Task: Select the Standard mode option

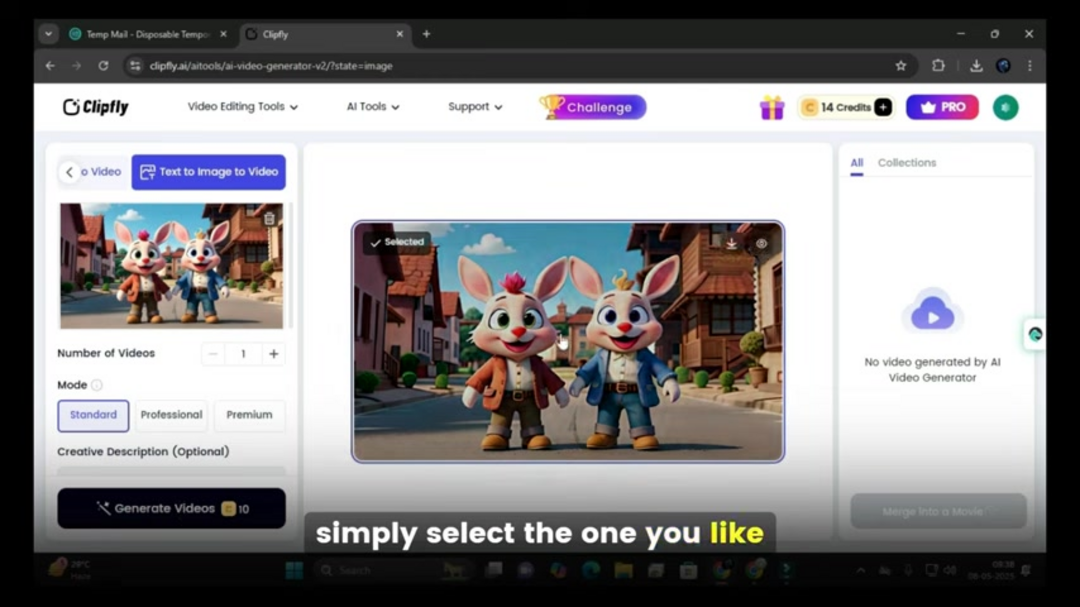Action: [93, 415]
